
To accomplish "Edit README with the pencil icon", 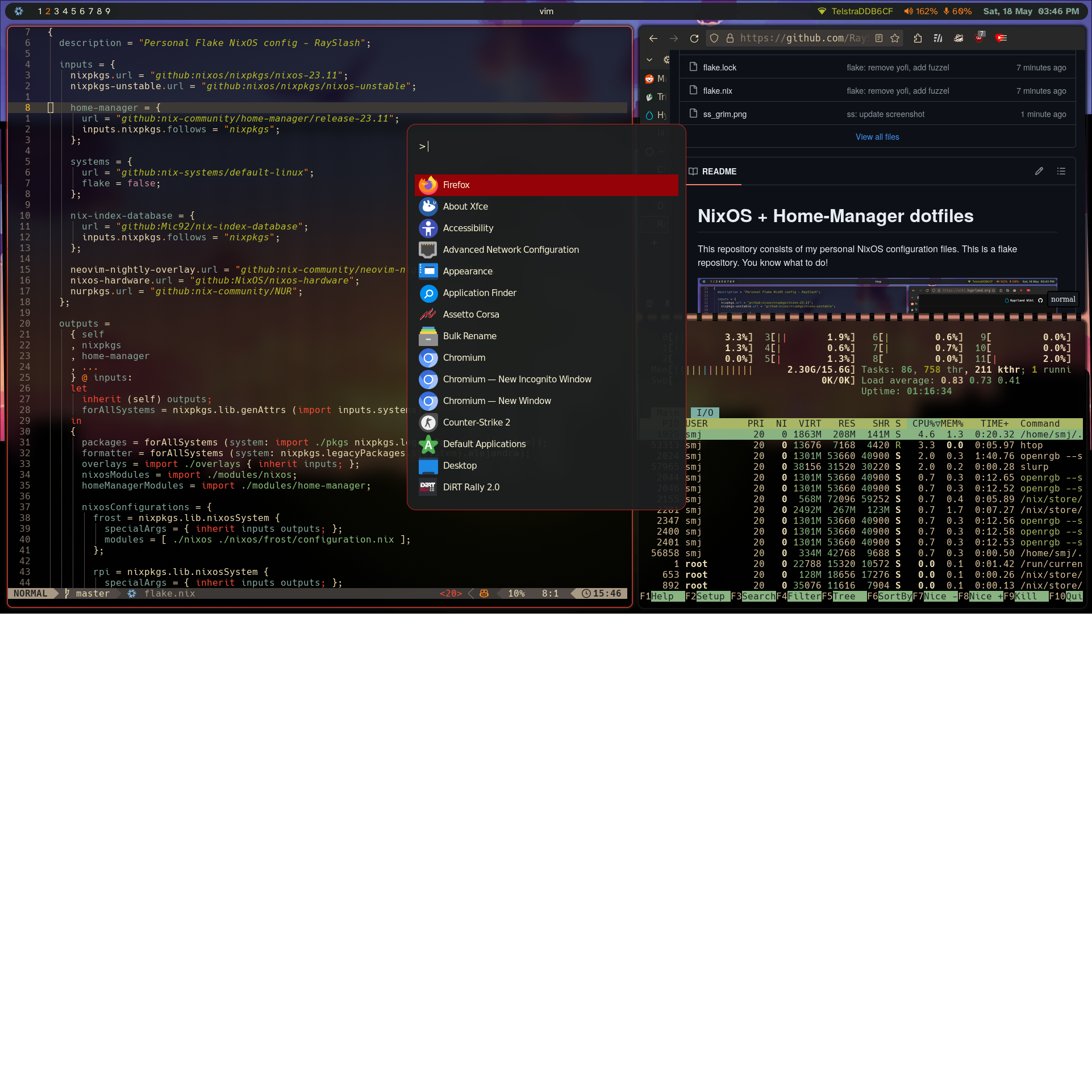I will coord(1039,171).
